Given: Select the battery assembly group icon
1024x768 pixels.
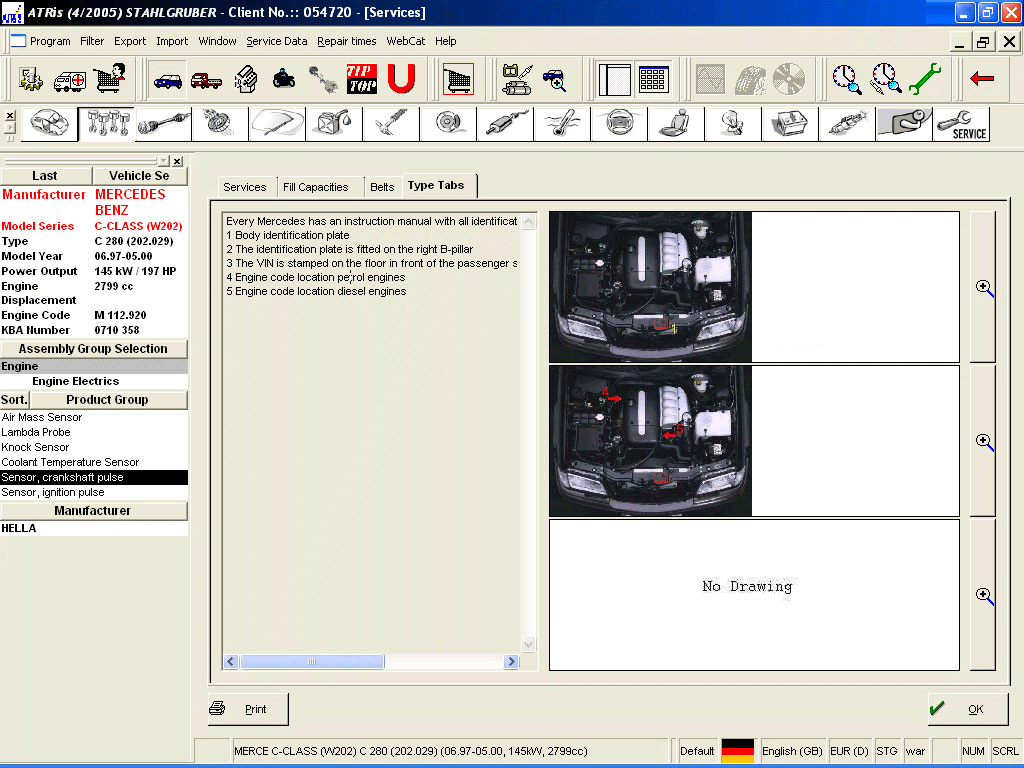Looking at the screenshot, I should click(x=790, y=124).
